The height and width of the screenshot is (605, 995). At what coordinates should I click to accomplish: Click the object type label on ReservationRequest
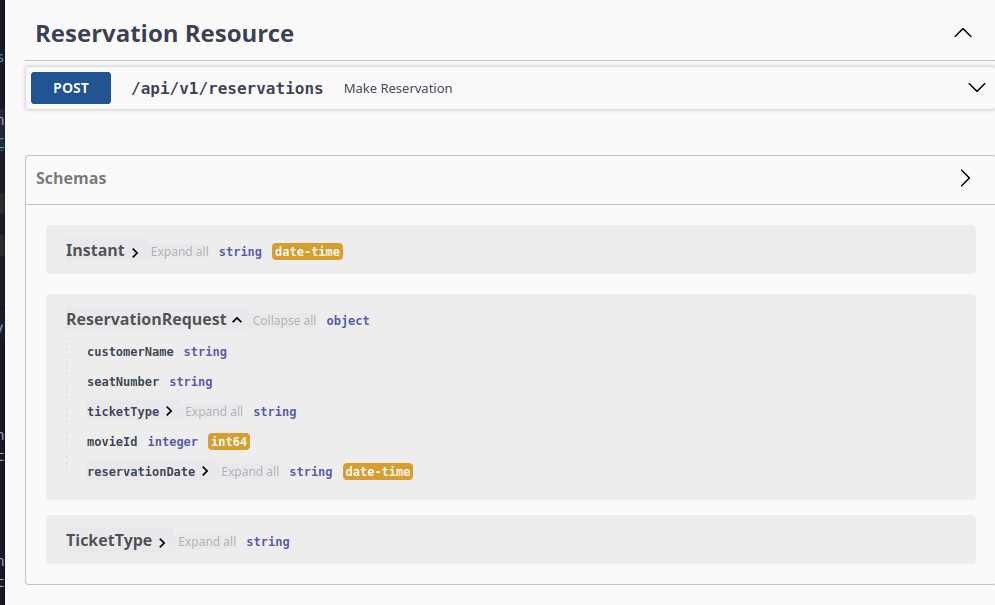[348, 320]
